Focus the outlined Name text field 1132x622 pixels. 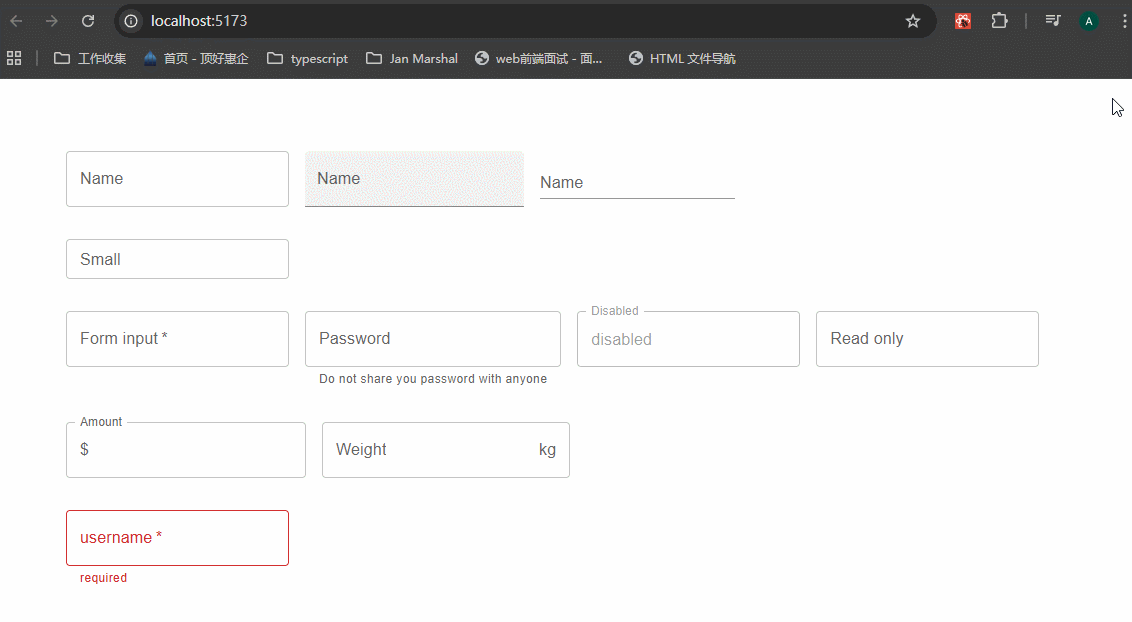click(177, 179)
